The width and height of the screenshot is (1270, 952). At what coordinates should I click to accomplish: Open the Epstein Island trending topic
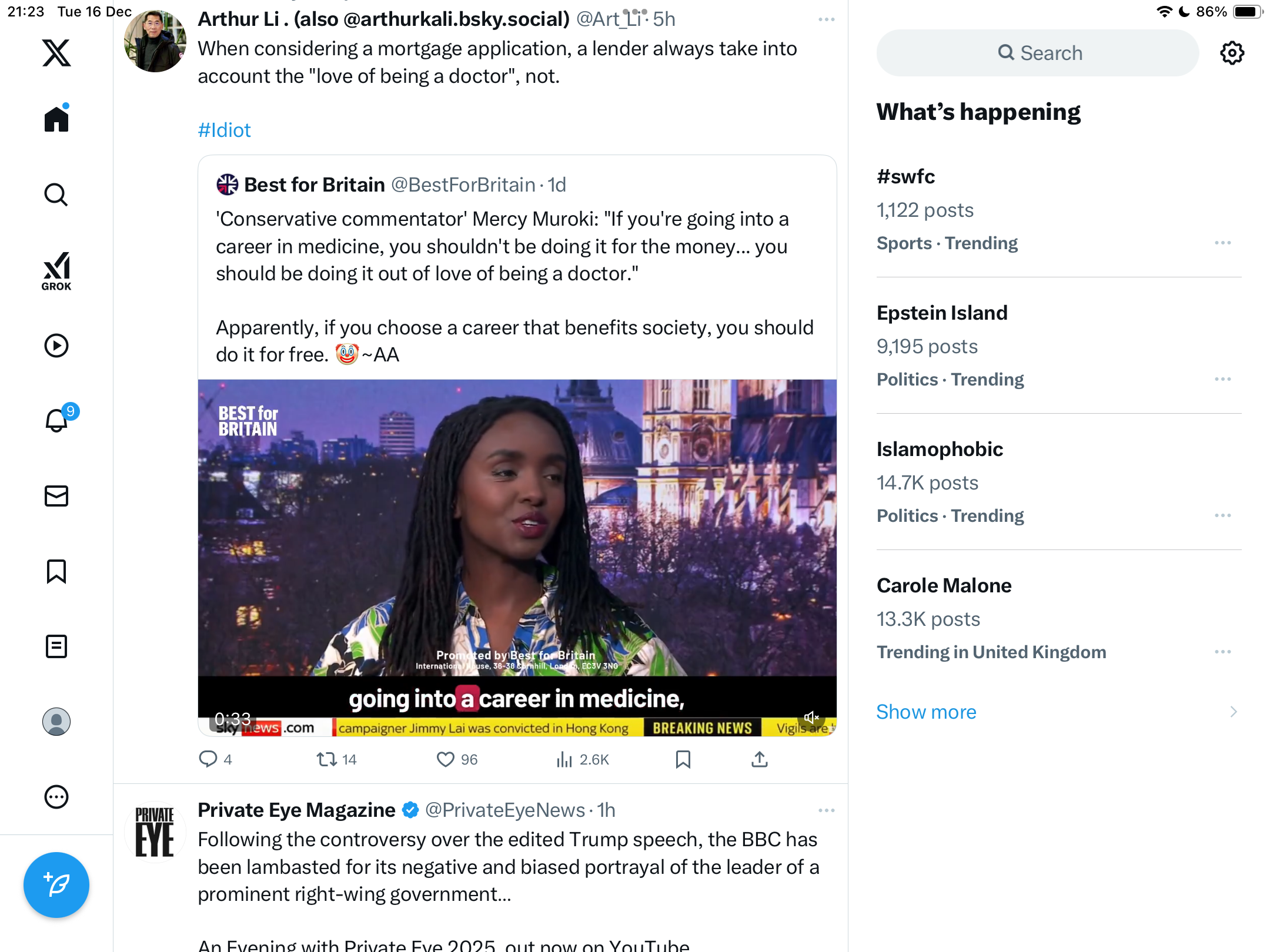(x=942, y=313)
